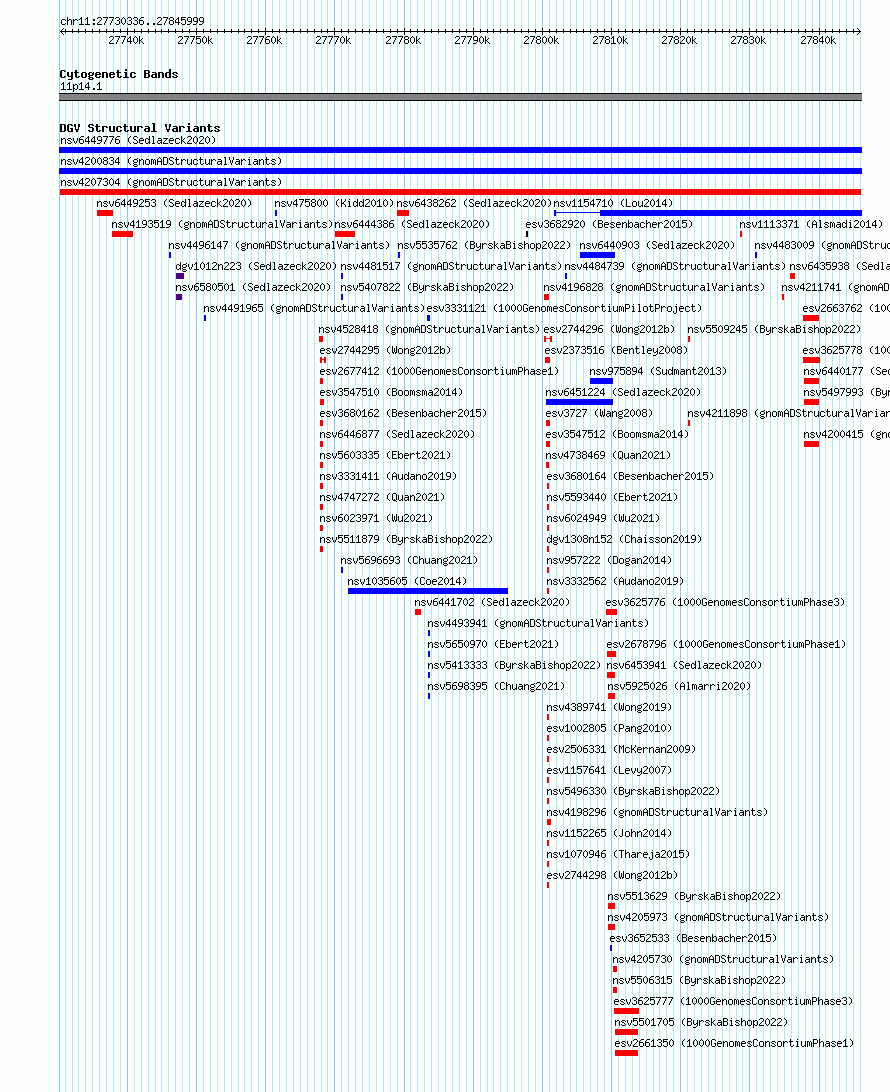
Task: Open nsv975894 (Sudmant2013)
Action: point(658,370)
